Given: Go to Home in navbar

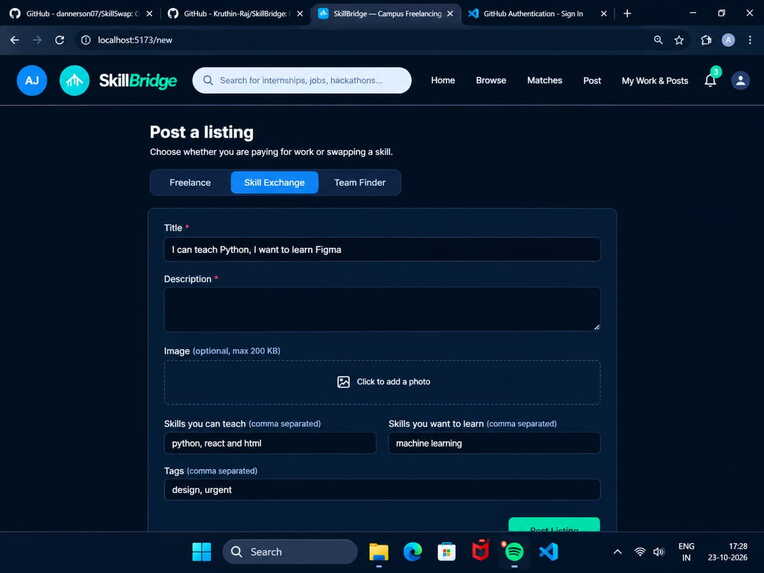Looking at the screenshot, I should point(443,80).
